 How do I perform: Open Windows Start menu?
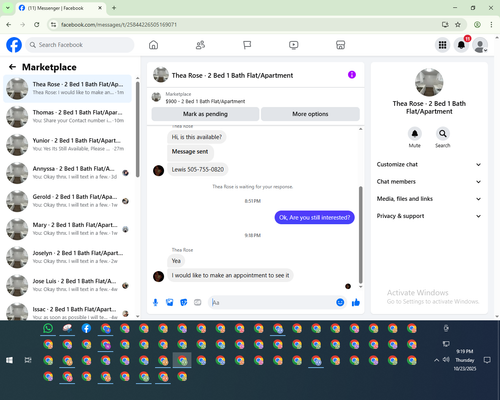(9, 360)
